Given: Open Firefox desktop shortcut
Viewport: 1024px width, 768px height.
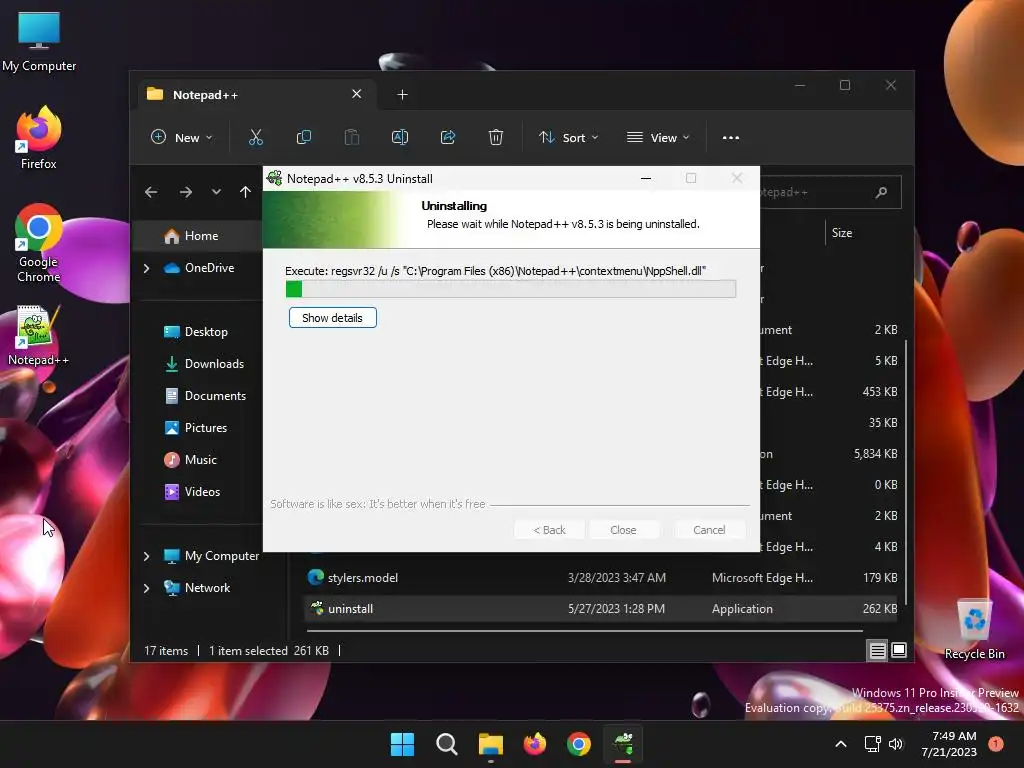Looking at the screenshot, I should [39, 138].
